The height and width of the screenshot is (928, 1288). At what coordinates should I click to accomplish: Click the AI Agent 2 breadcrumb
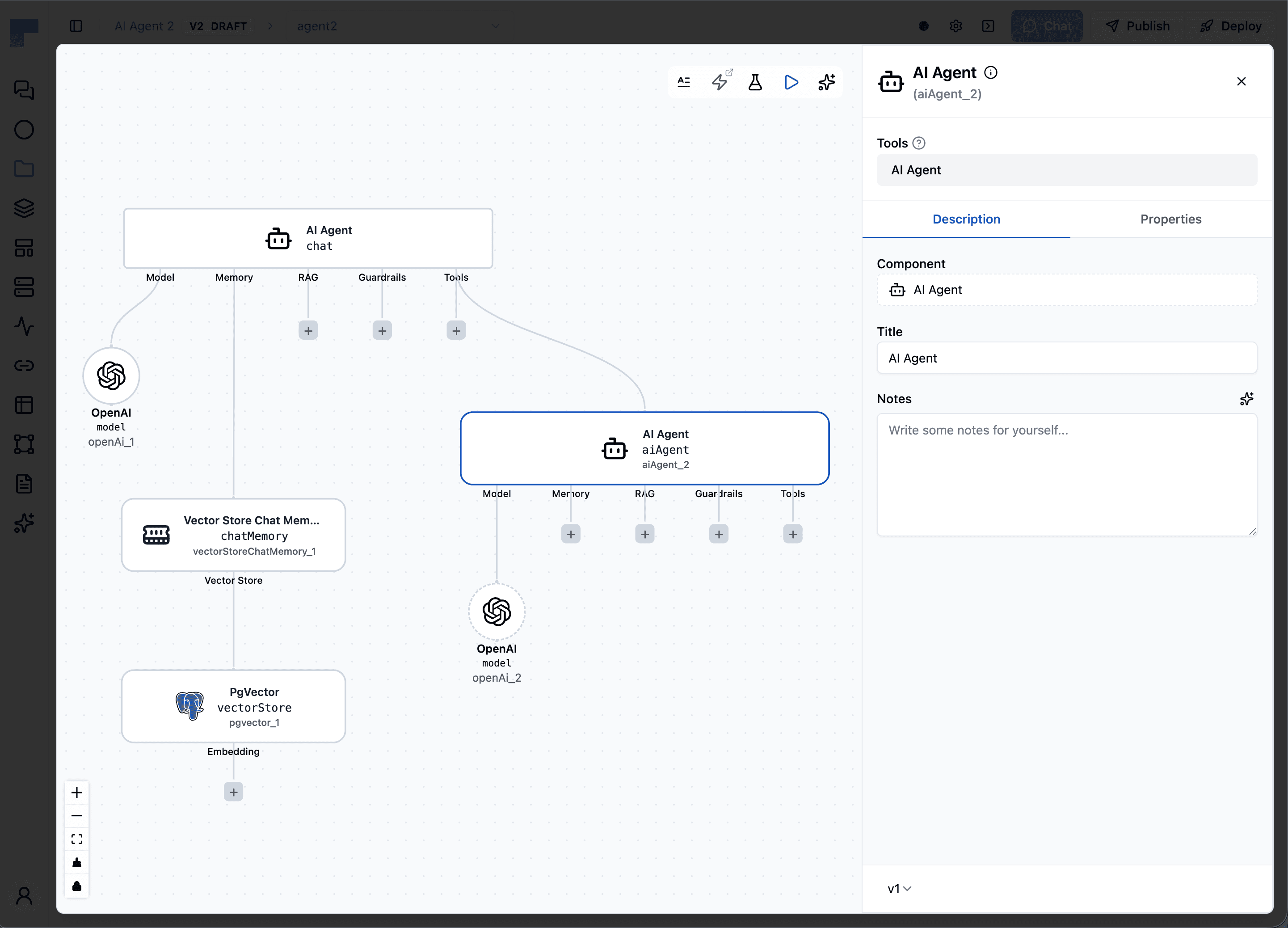(144, 26)
